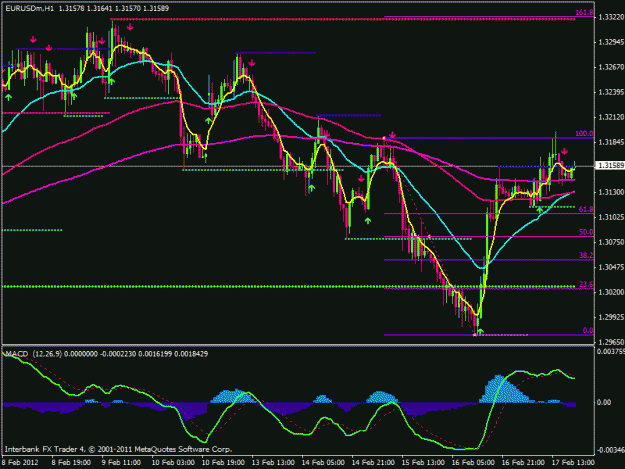Click price axis value 1.31845
Image resolution: width=625 pixels, height=469 pixels.
[611, 142]
